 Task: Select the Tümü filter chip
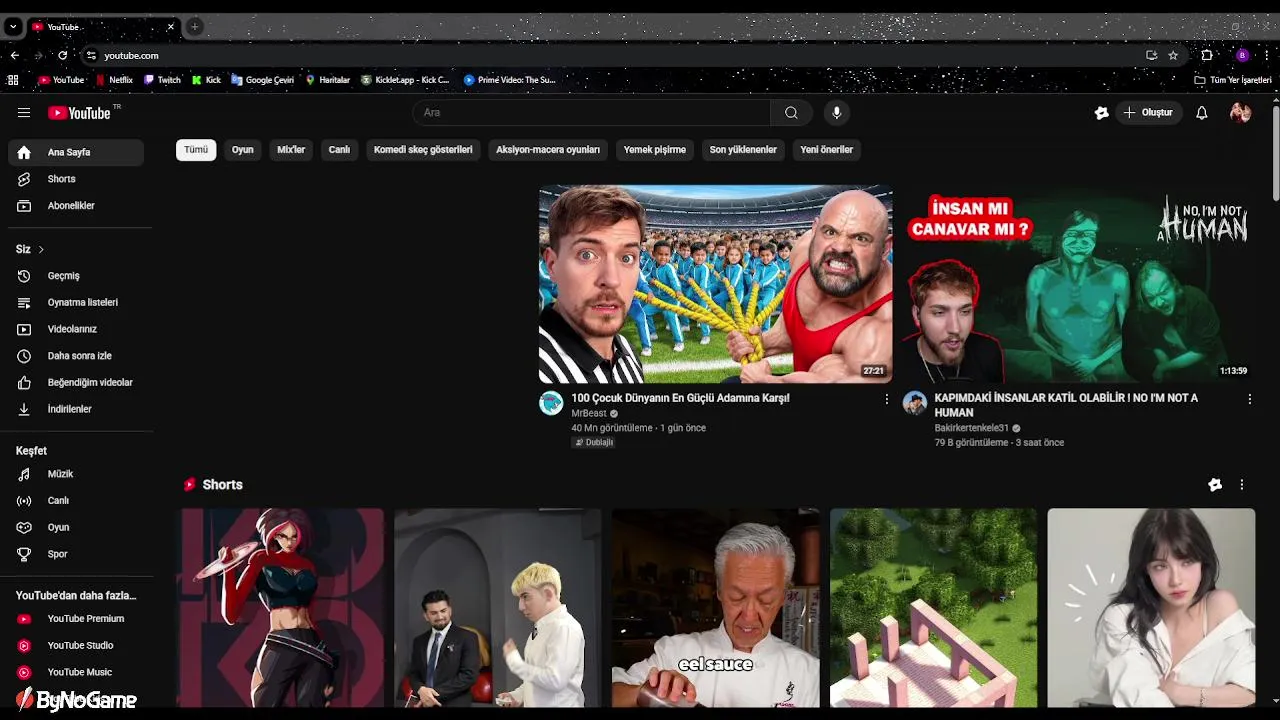coord(196,150)
